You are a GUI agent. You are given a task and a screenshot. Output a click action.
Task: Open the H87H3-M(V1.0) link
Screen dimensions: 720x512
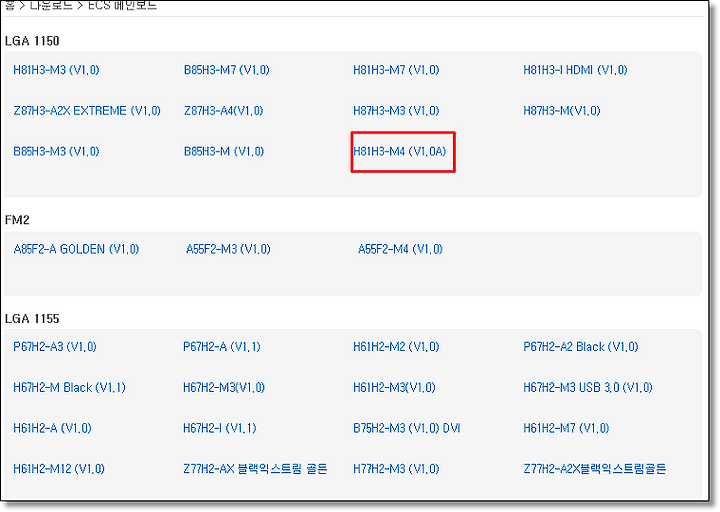(562, 111)
